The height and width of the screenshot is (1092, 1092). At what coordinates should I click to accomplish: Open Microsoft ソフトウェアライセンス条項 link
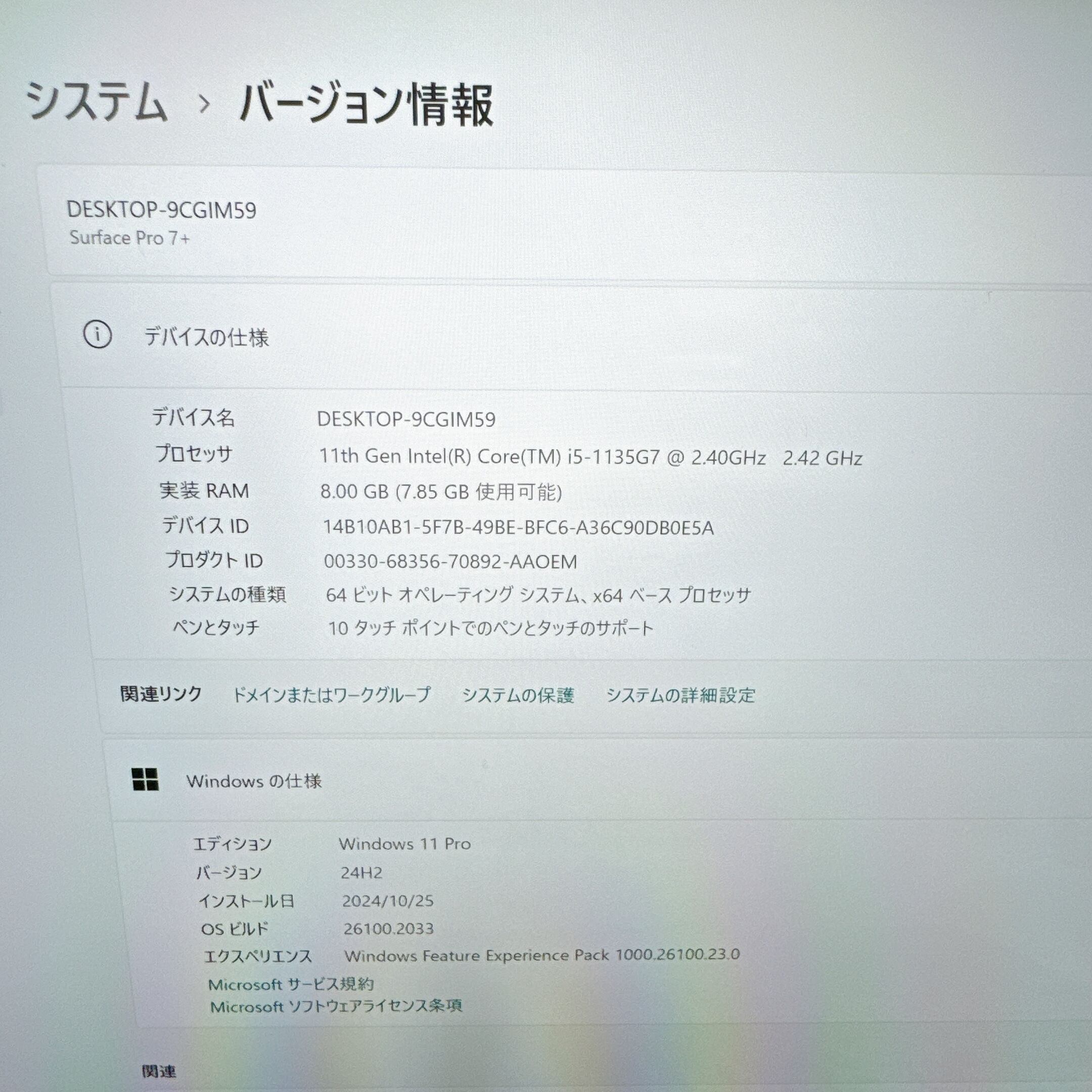pyautogui.click(x=336, y=1006)
